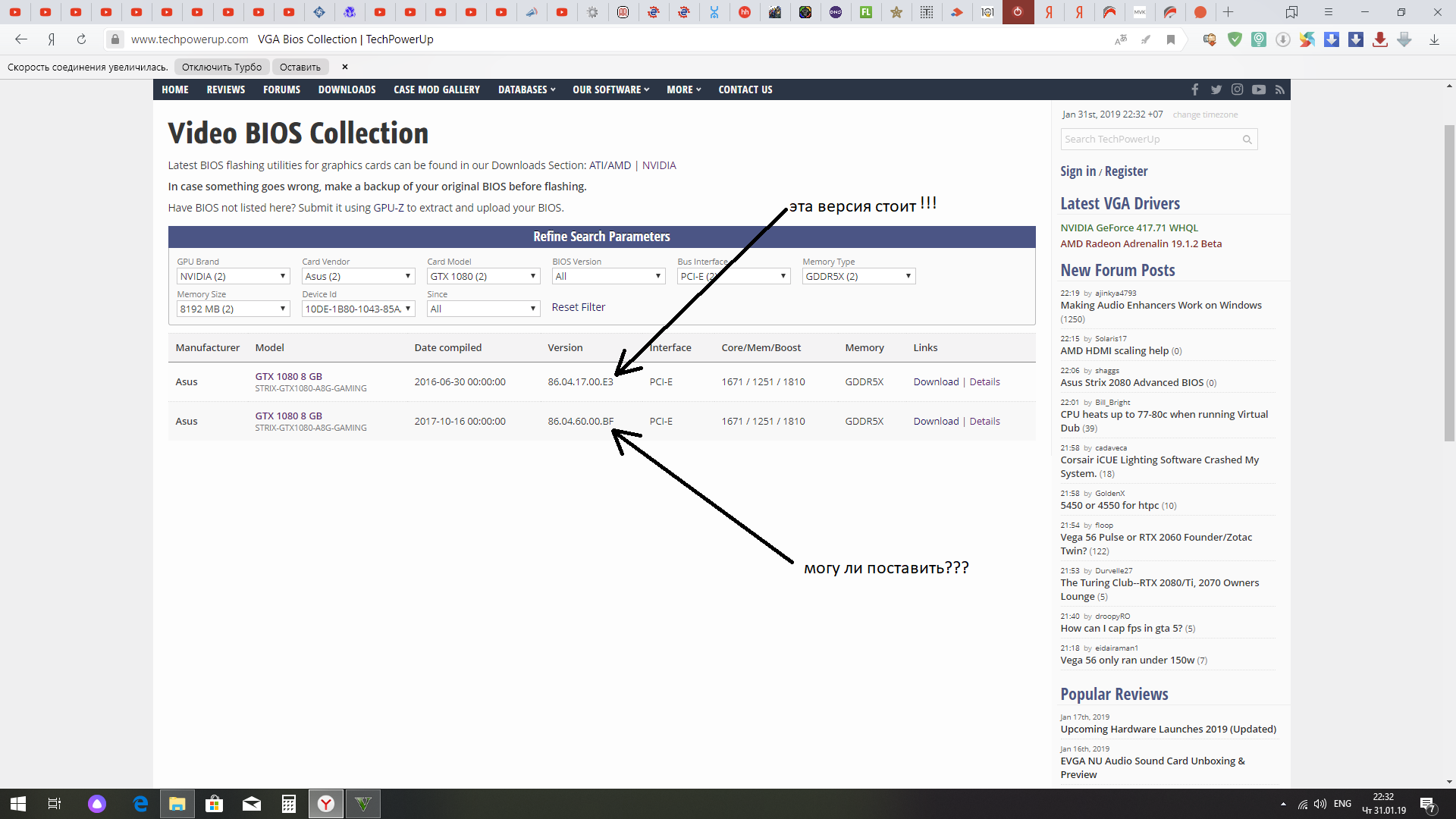Viewport: 1456px width, 819px height.
Task: Go to the FORUMS menu item
Action: (281, 89)
